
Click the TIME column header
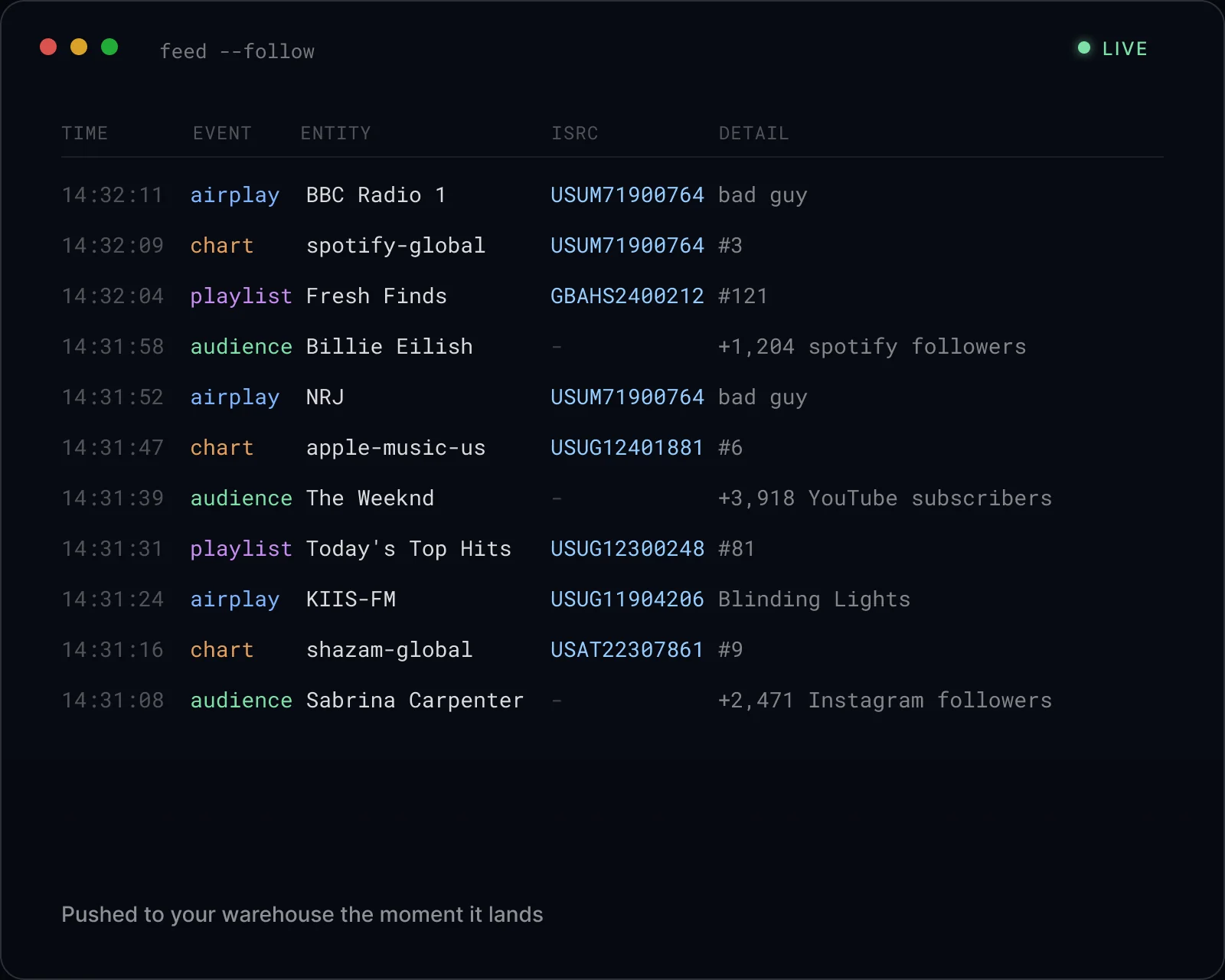tap(85, 133)
